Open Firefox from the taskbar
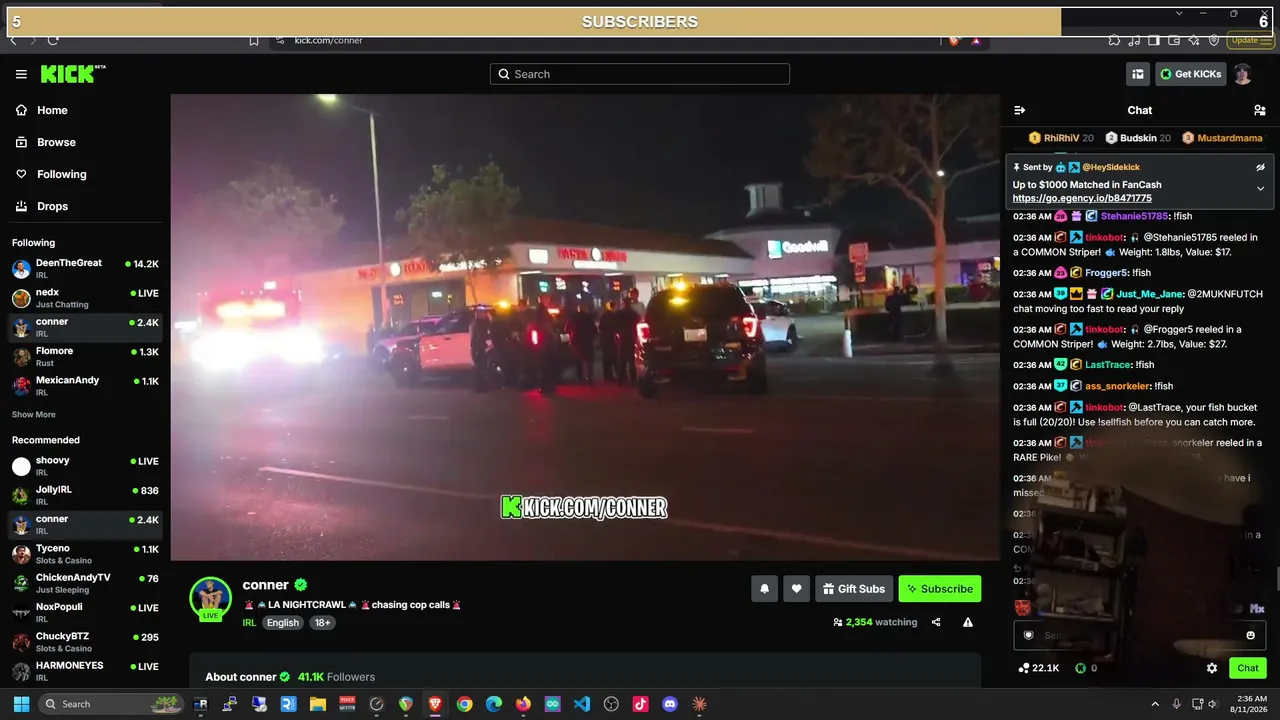Image resolution: width=1280 pixels, height=720 pixels. click(523, 704)
